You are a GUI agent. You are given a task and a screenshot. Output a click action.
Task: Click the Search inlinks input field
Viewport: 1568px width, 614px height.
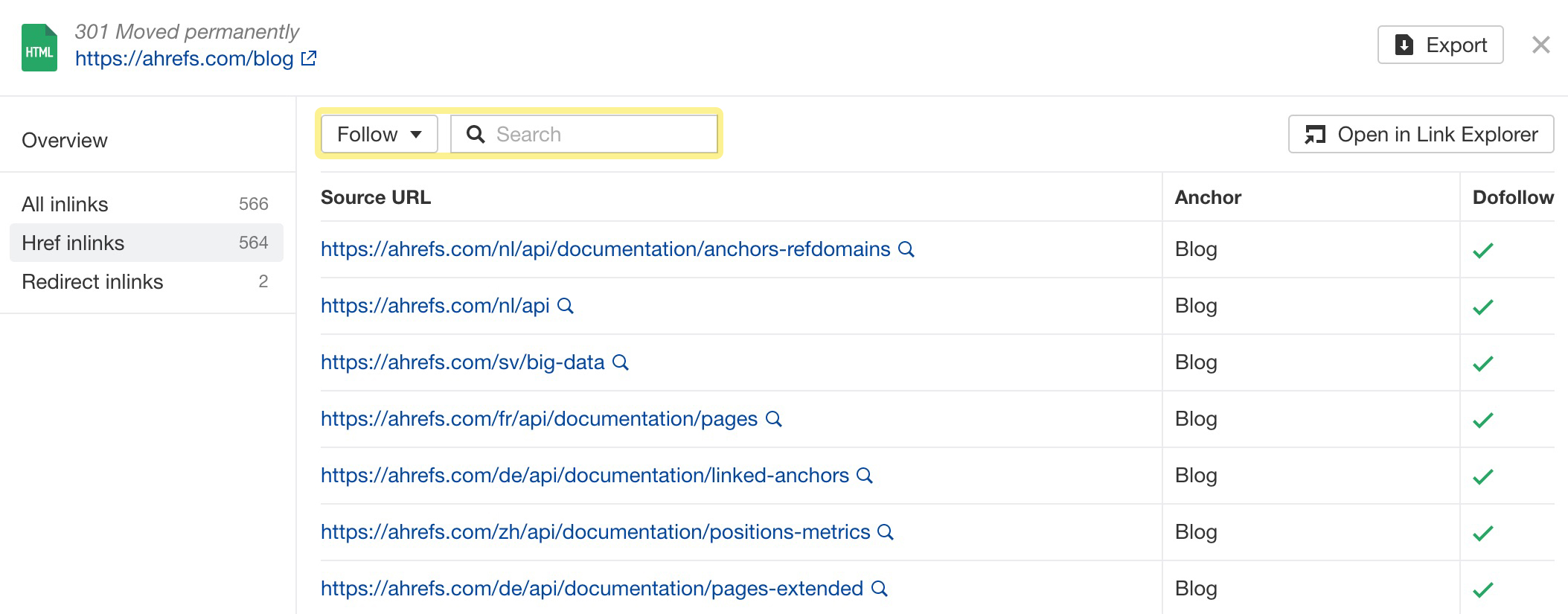pos(584,134)
